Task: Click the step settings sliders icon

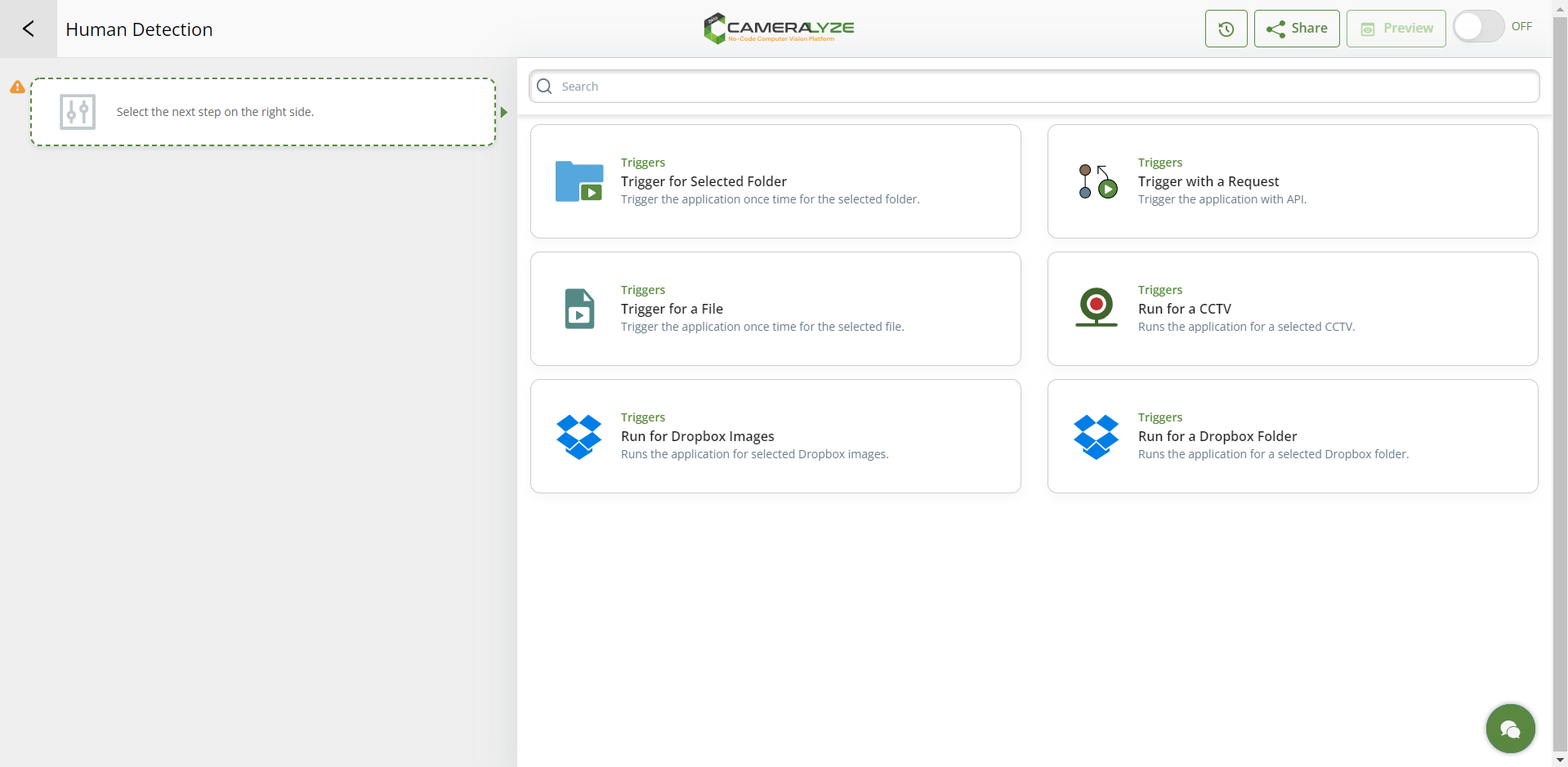Action: click(78, 112)
